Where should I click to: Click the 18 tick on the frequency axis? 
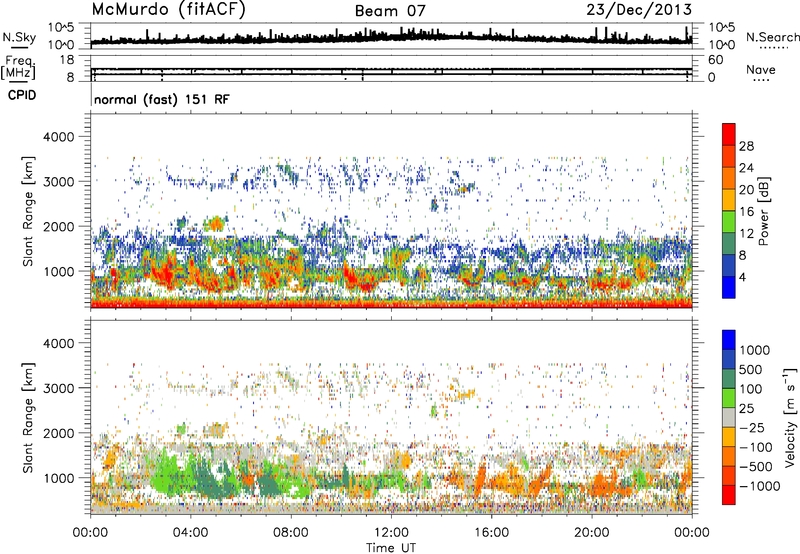click(x=66, y=60)
